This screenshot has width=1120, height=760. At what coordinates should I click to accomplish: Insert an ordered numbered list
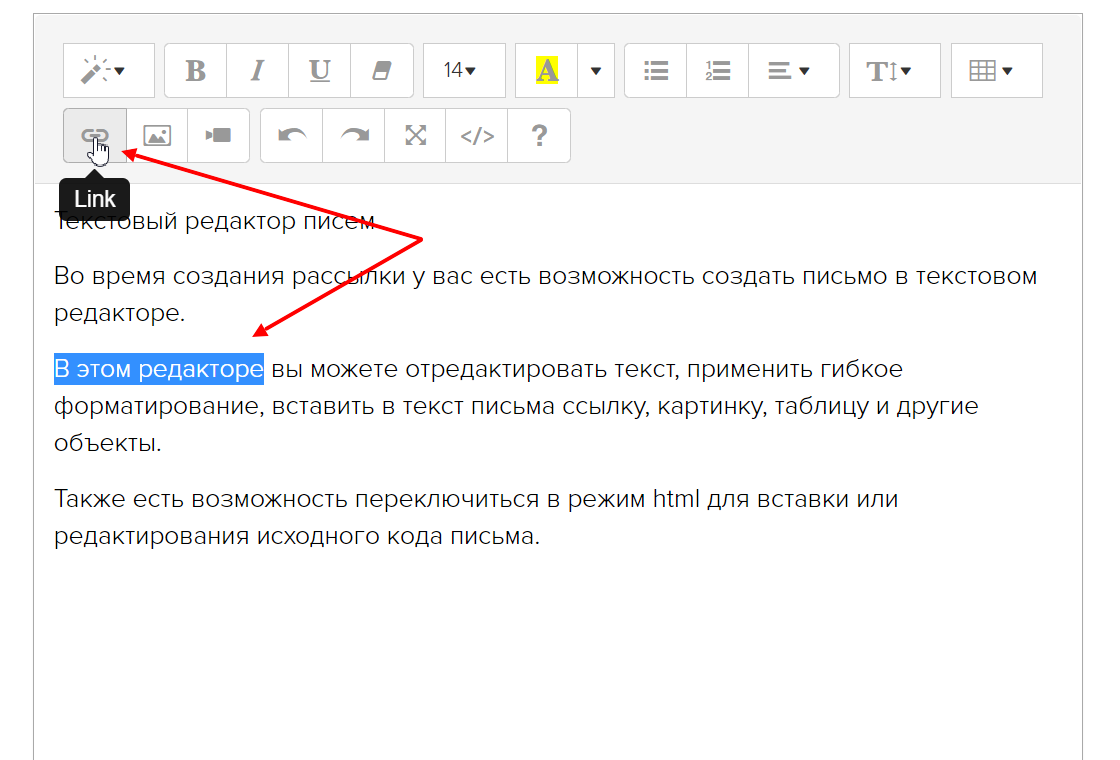717,71
